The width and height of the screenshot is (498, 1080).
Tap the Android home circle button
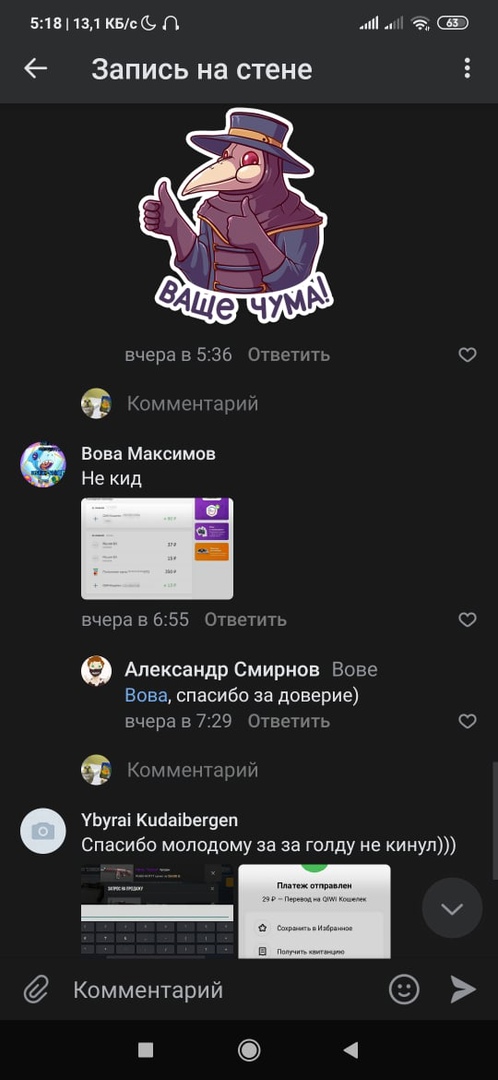coord(249,1050)
